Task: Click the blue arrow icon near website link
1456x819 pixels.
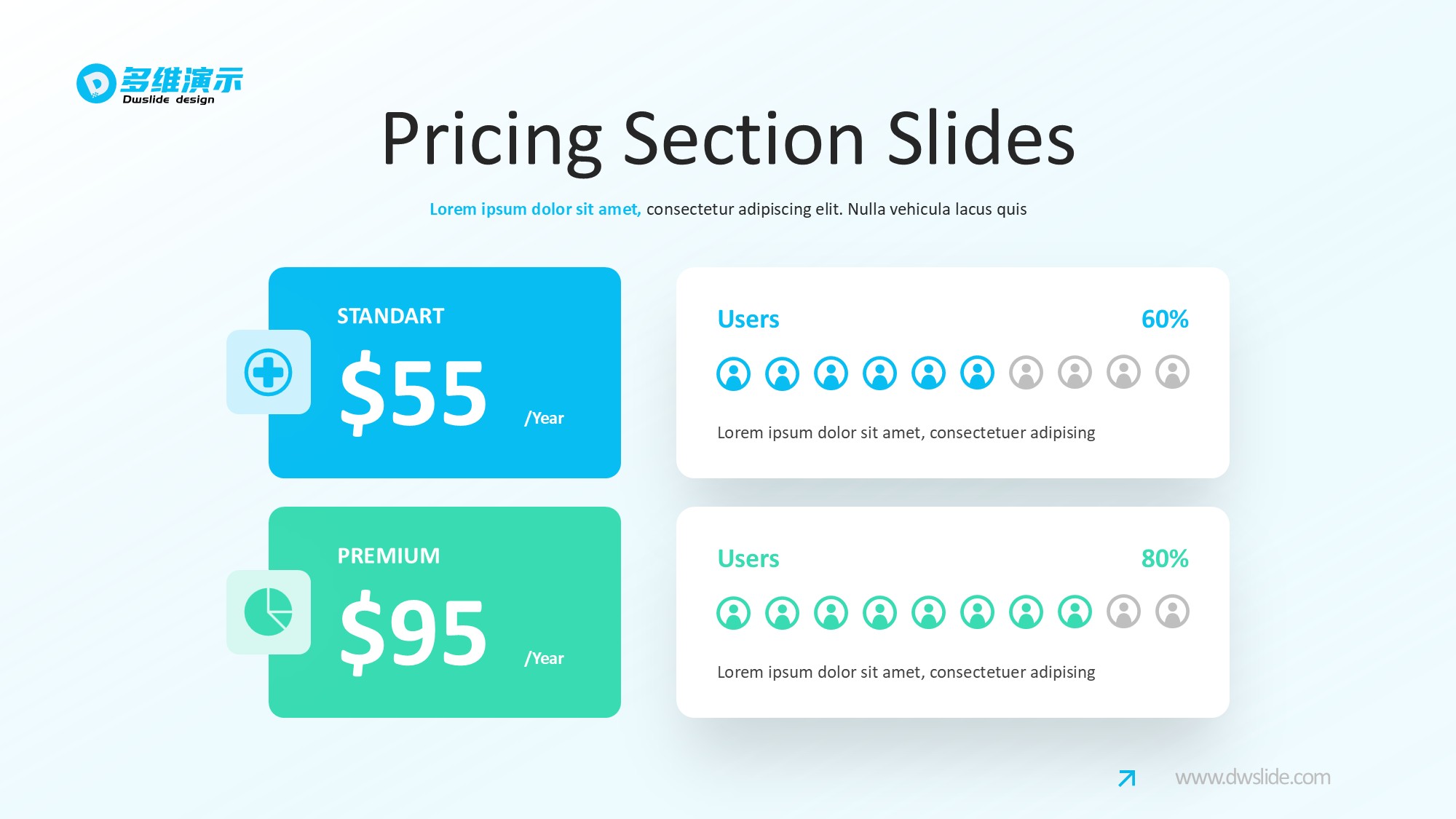Action: click(1126, 778)
